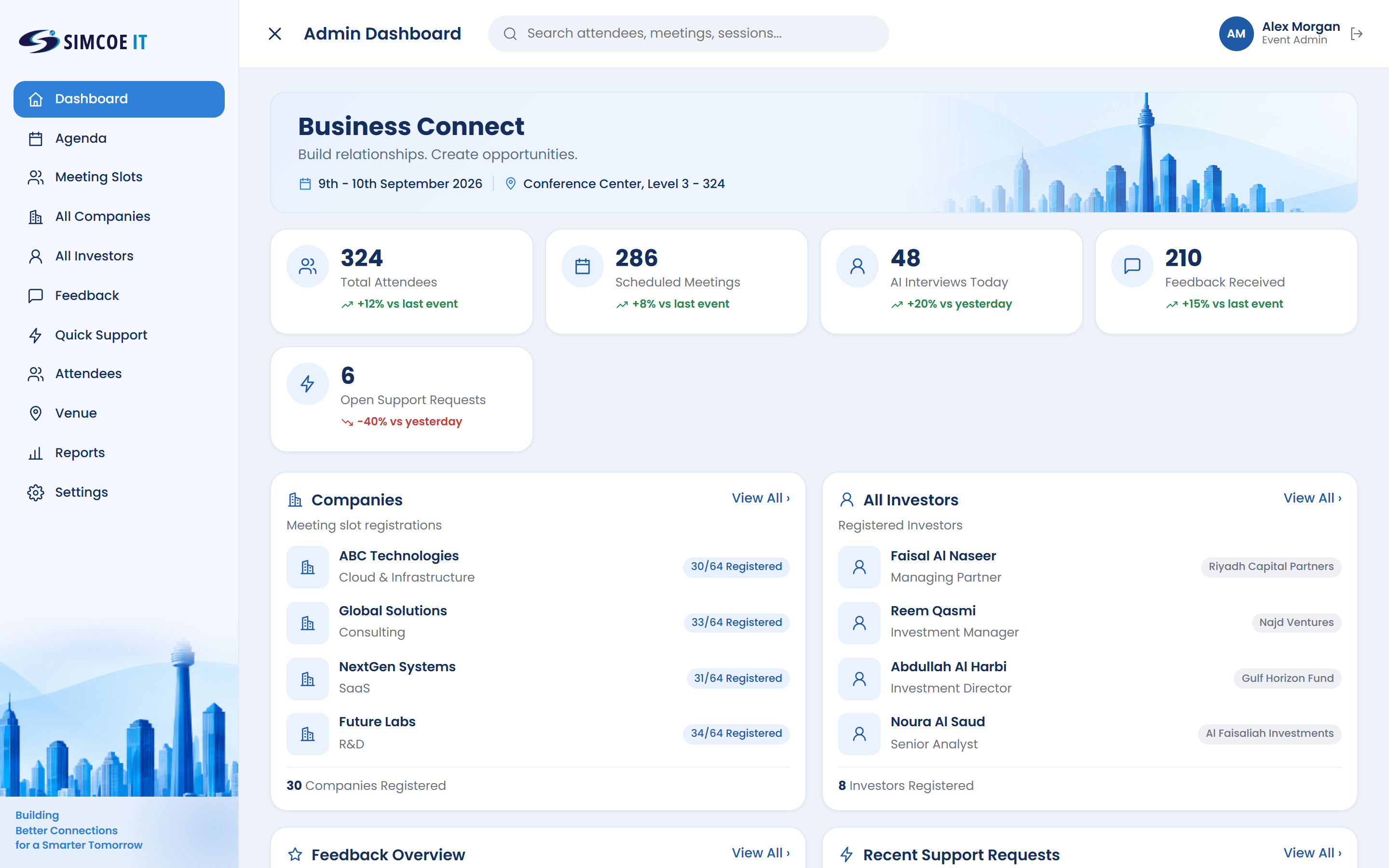Screen dimensions: 1389x868
Task: Click the SIMCOE IT logo
Action: 82,41
